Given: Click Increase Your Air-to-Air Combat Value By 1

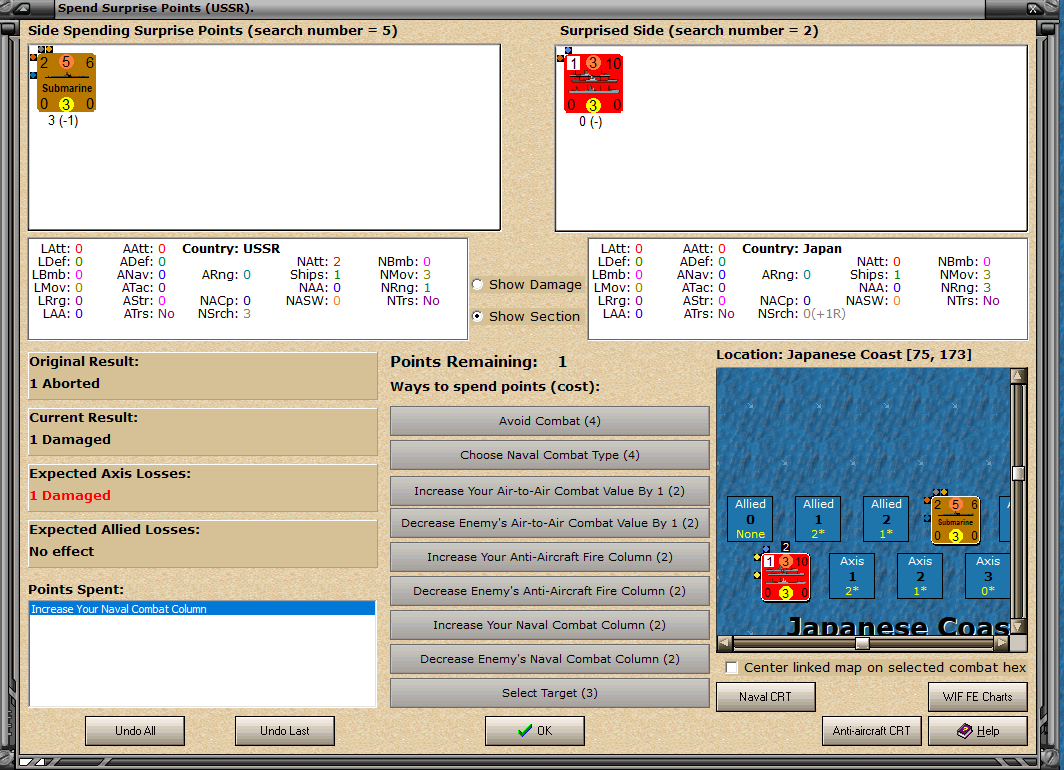Looking at the screenshot, I should pos(550,490).
